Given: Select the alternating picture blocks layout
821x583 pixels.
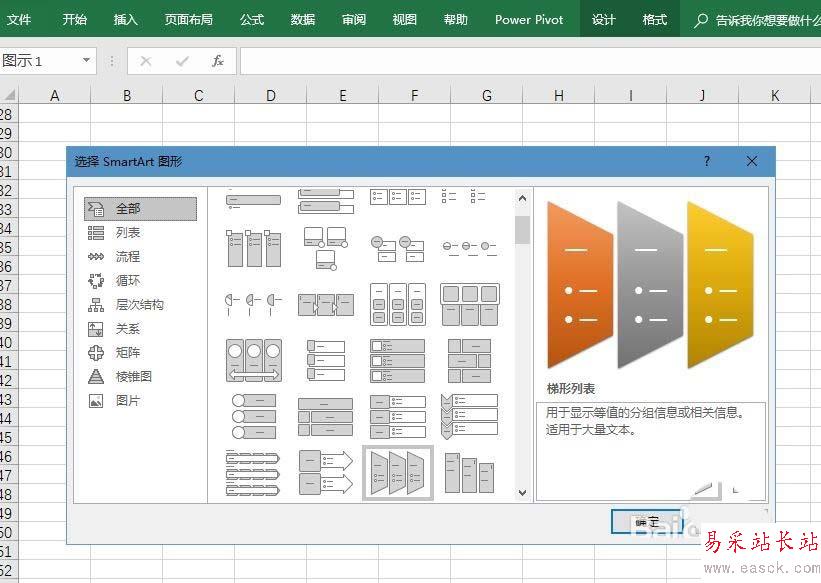Looking at the screenshot, I should [470, 360].
